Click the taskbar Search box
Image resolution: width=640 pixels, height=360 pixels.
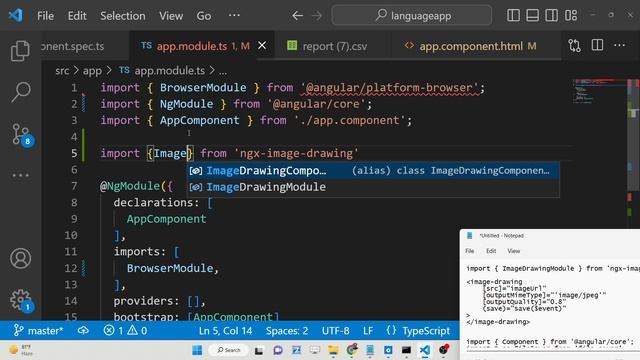click(229, 350)
